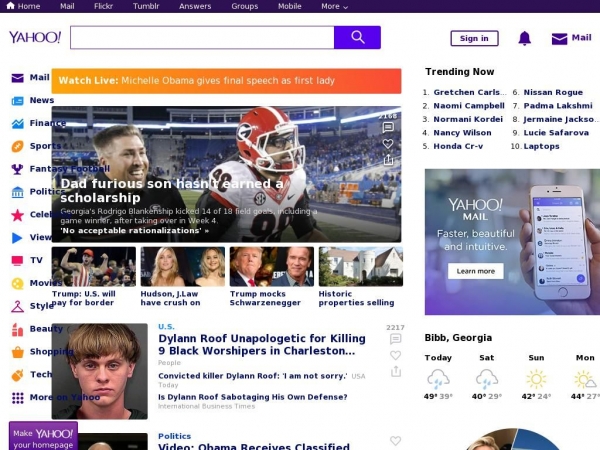Open trending topic Laptops
600x450 pixels.
pos(541,146)
